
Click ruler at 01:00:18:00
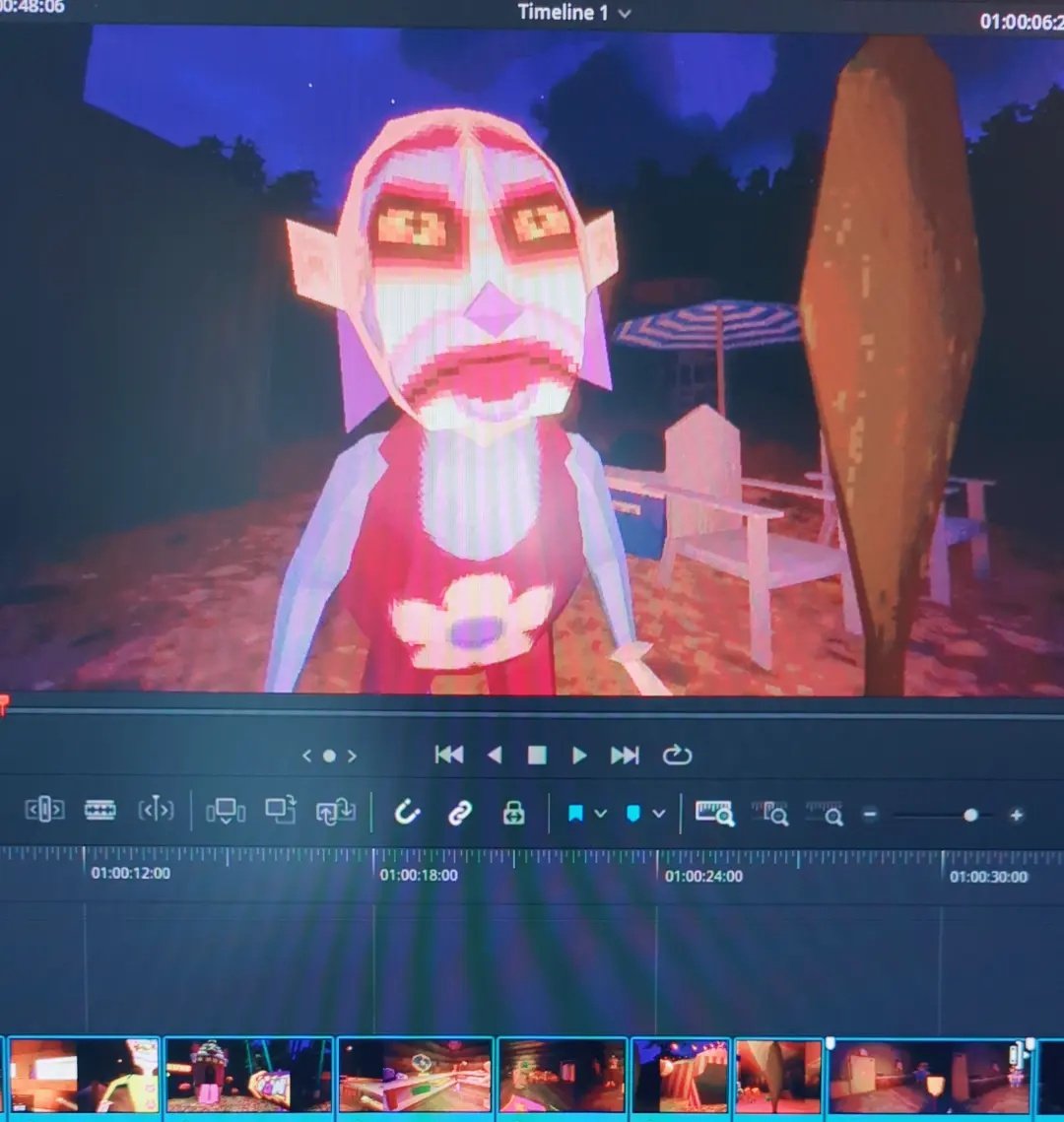419,875
